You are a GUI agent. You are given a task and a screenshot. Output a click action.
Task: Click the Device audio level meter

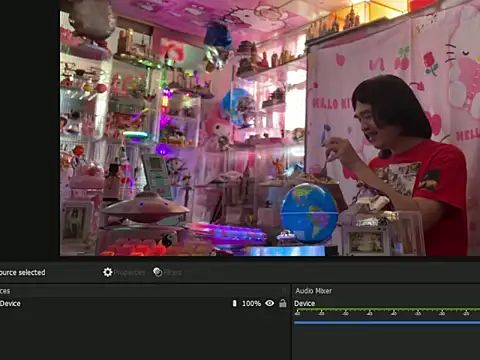click(x=387, y=311)
